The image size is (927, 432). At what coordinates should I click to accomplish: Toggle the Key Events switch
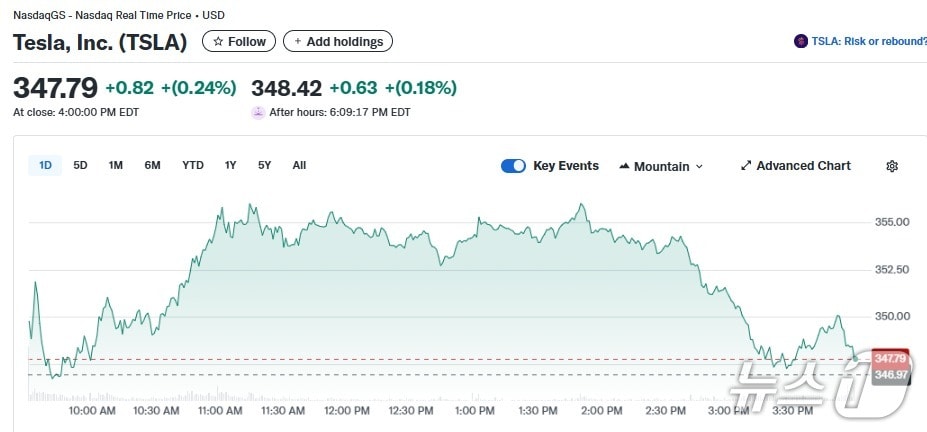(513, 166)
